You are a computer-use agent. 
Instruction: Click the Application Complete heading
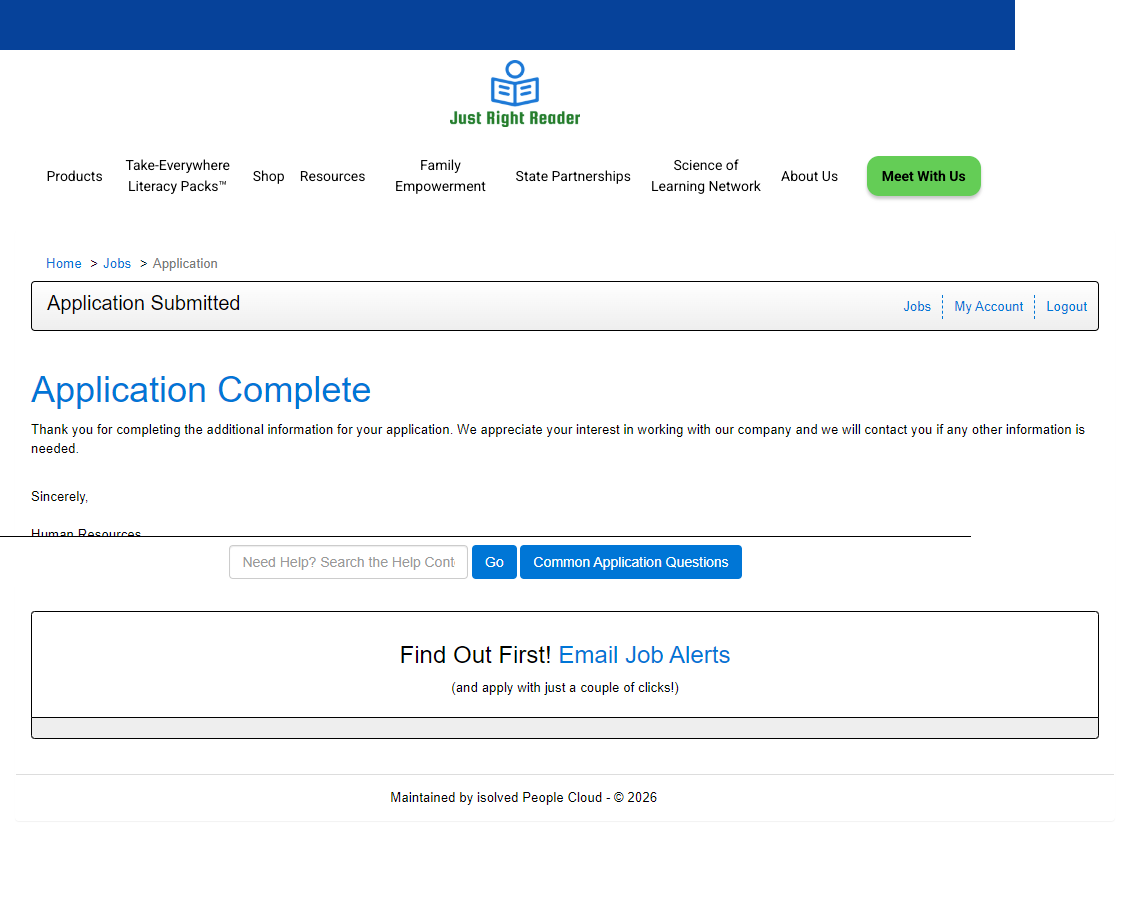tap(201, 390)
